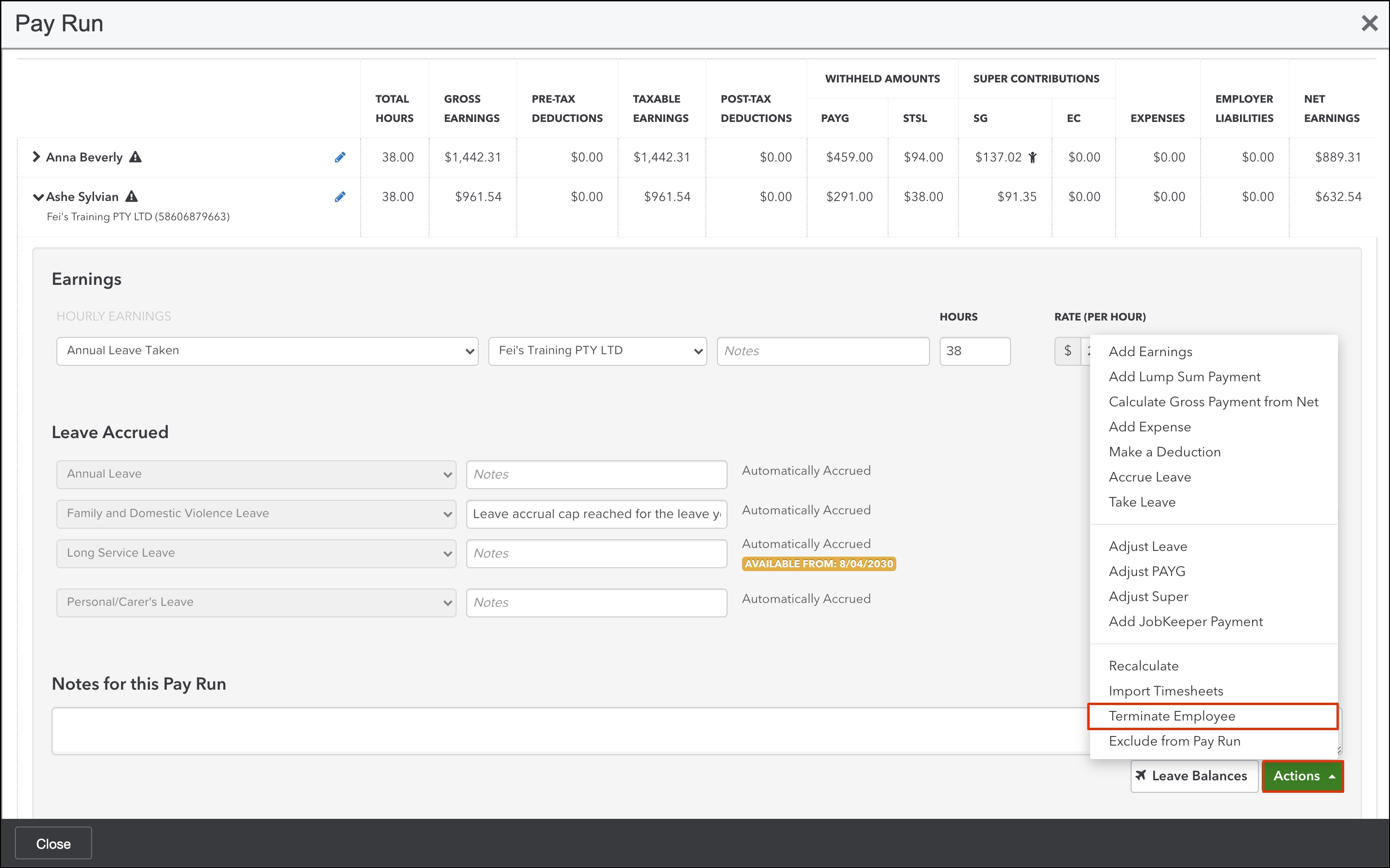Close the Pay Run dialog with the X
Viewport: 1390px width, 868px height.
[1369, 24]
